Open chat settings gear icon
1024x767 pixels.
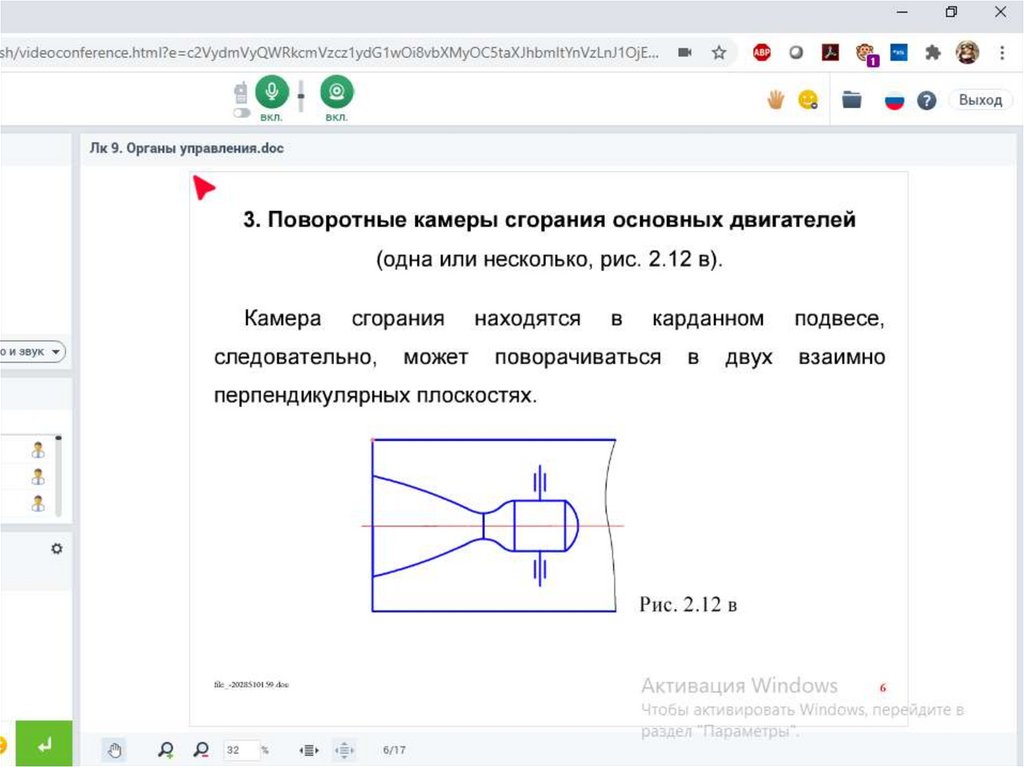coord(57,548)
